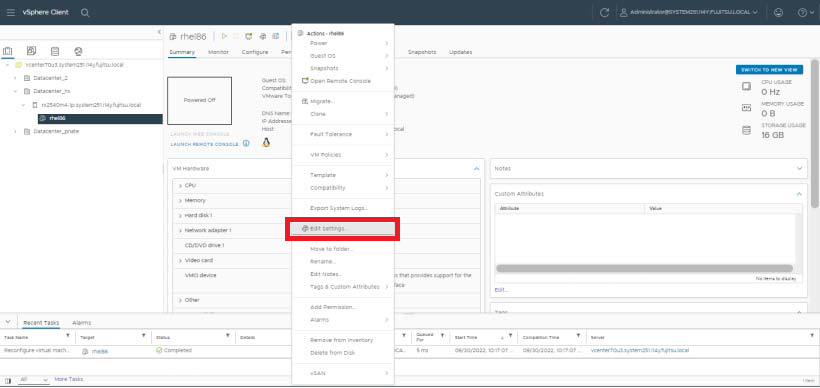Expand the Memory hardware row

180,201
